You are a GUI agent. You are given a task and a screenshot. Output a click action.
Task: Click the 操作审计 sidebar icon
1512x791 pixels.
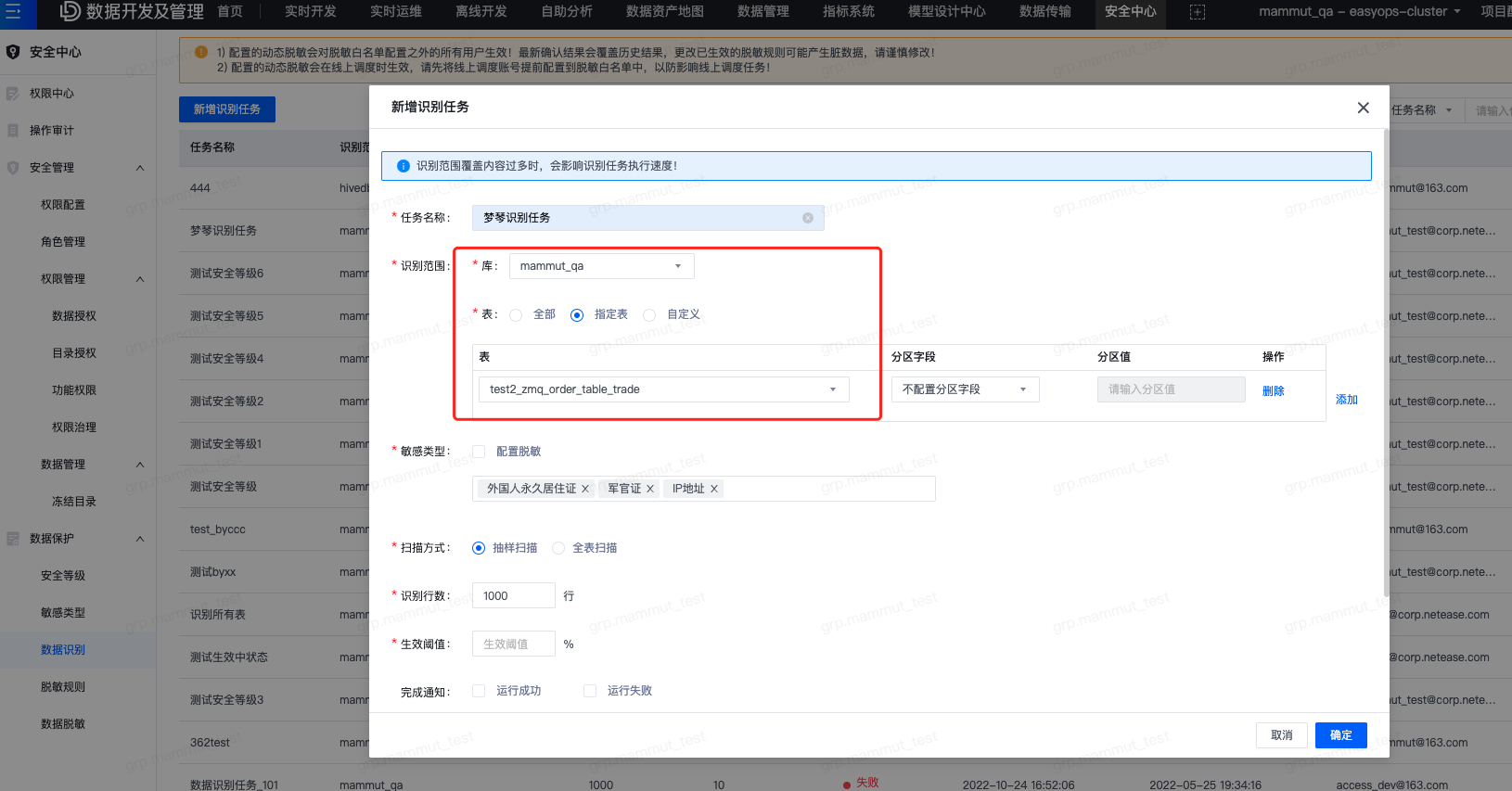(13, 131)
